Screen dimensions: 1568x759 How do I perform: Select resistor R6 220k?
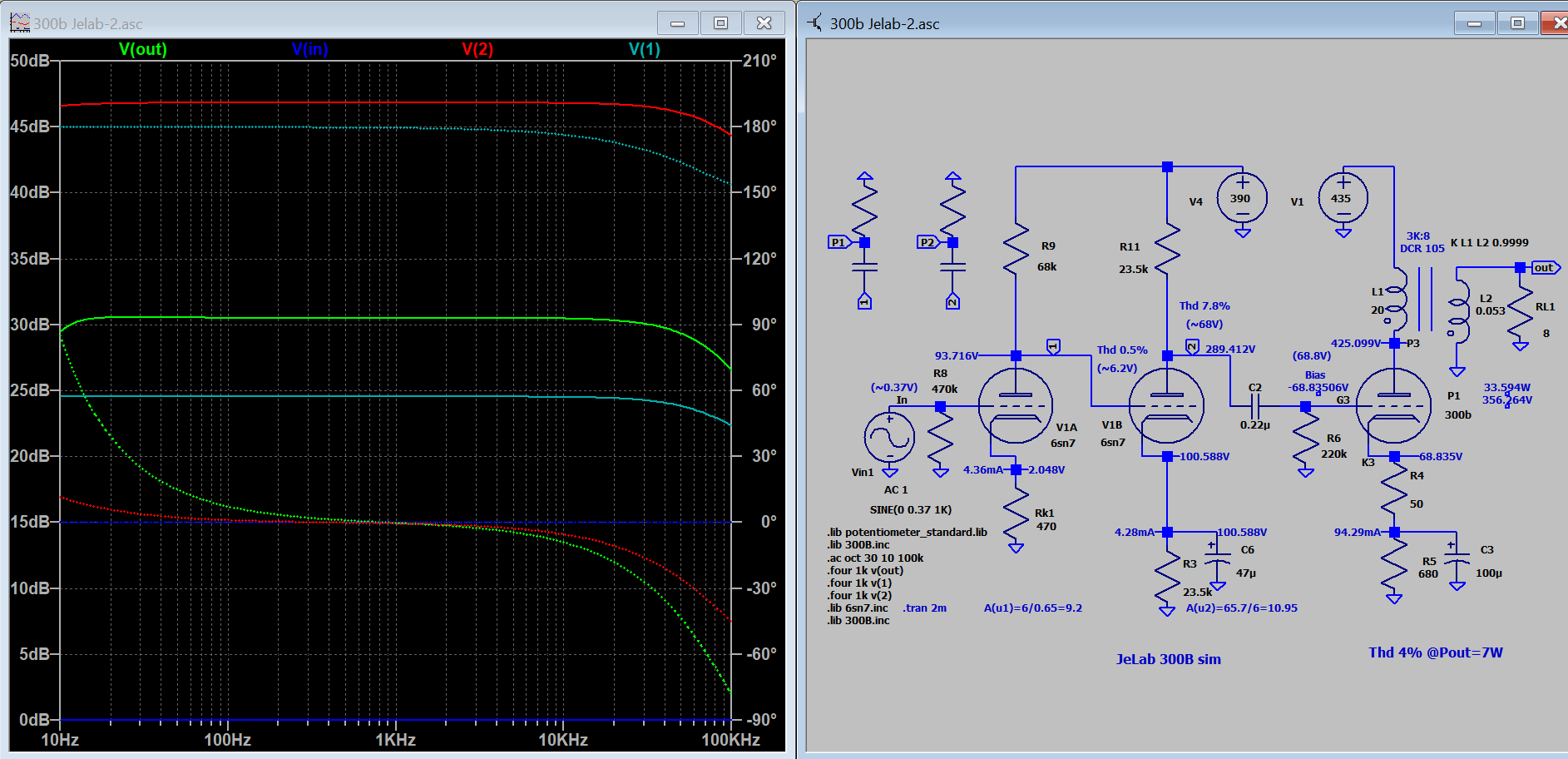click(x=1305, y=439)
